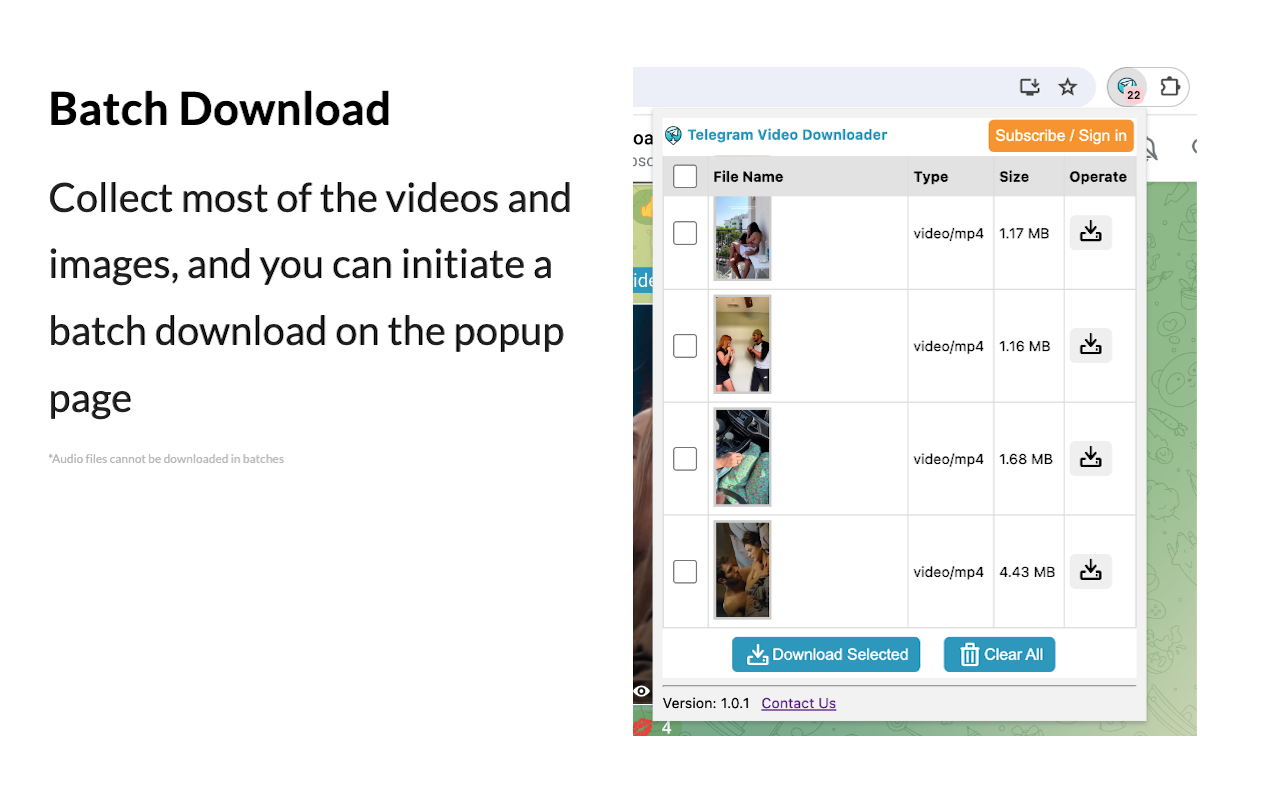
Task: Click the install-app icon in the address bar
Action: click(x=1029, y=87)
